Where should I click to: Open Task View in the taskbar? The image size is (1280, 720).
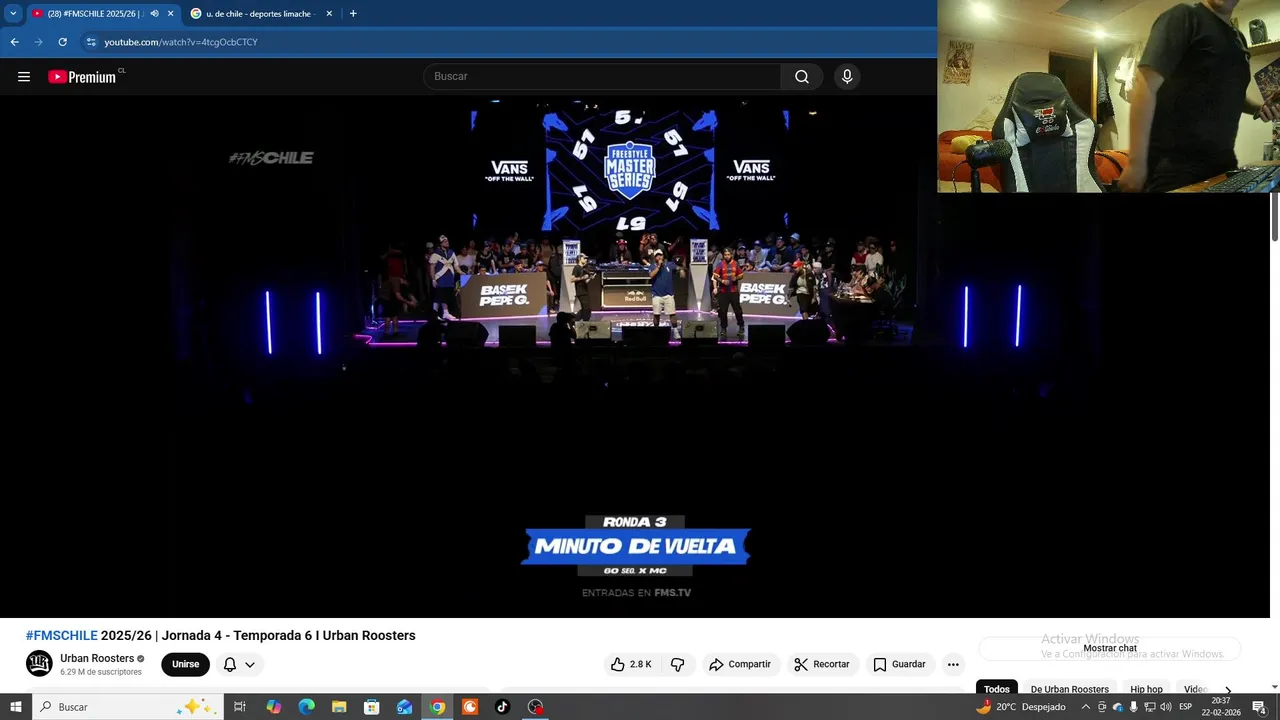pyautogui.click(x=240, y=707)
